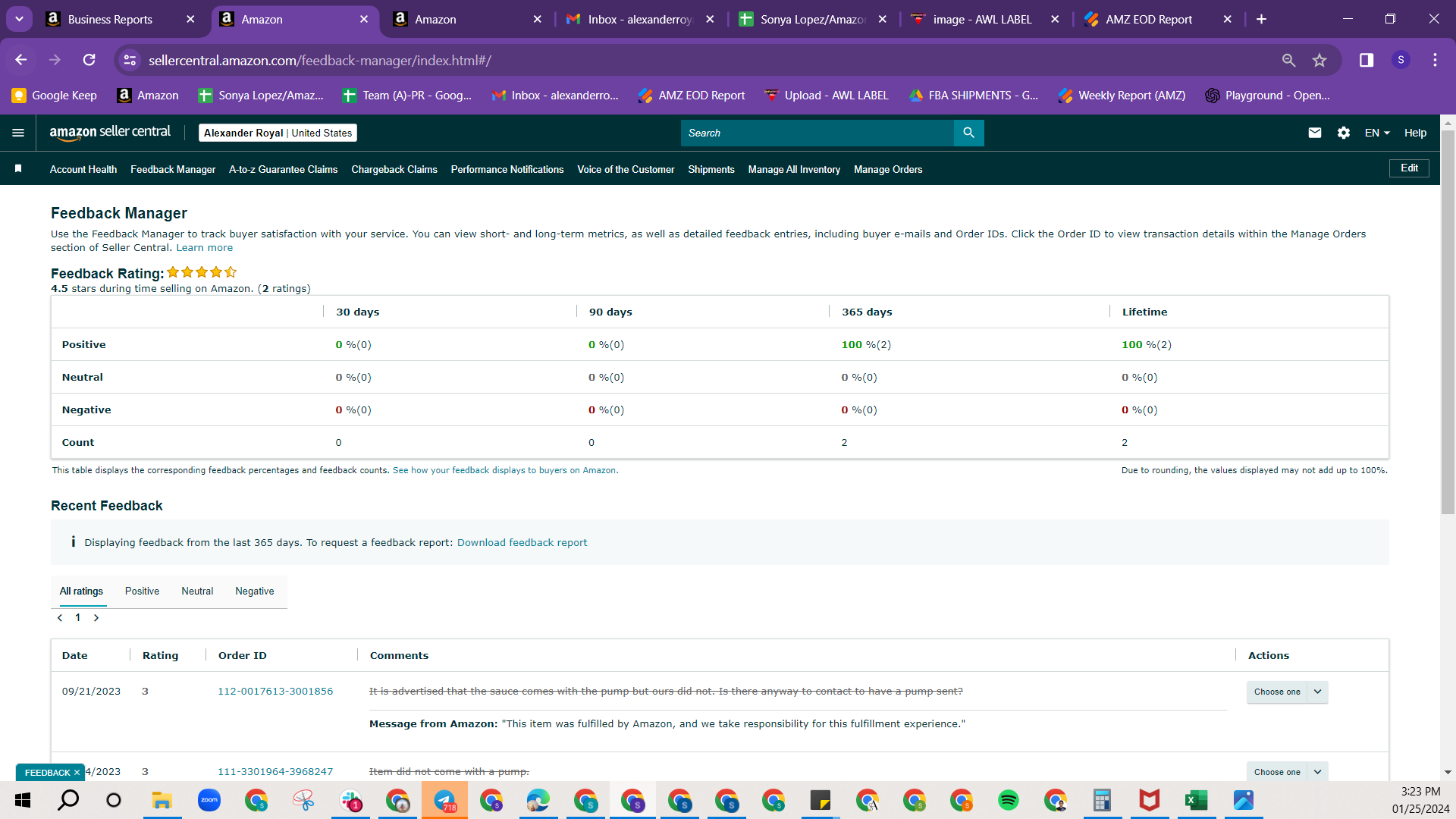Select the Negative feedback tab
1456x819 pixels.
click(x=255, y=591)
